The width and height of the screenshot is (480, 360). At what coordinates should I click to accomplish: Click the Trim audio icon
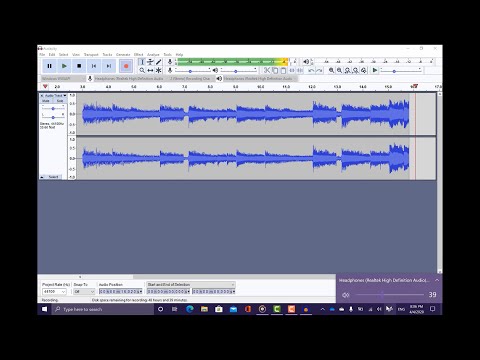[x=292, y=70]
